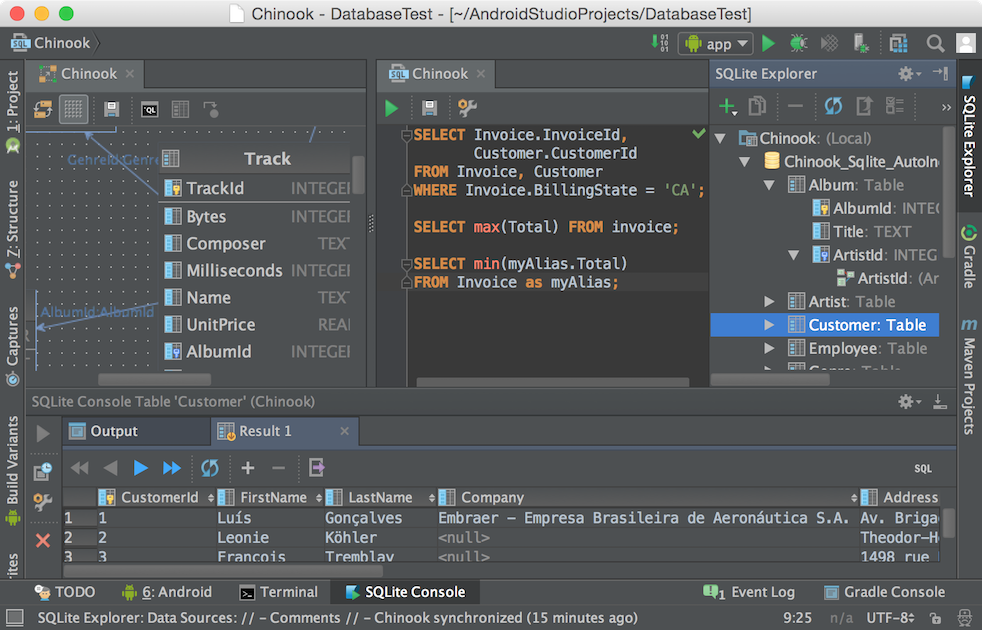Hide the SQLite Explorer panel
Viewport: 982px width, 630px height.
click(x=941, y=73)
